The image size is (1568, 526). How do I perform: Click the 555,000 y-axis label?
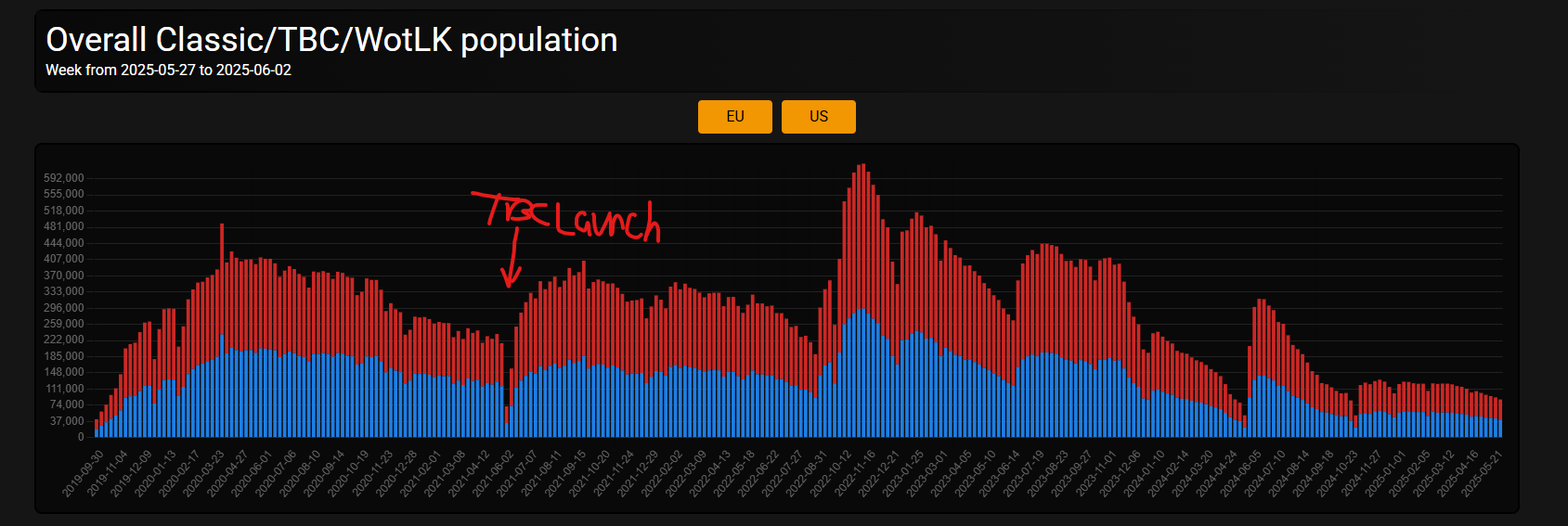coord(63,194)
